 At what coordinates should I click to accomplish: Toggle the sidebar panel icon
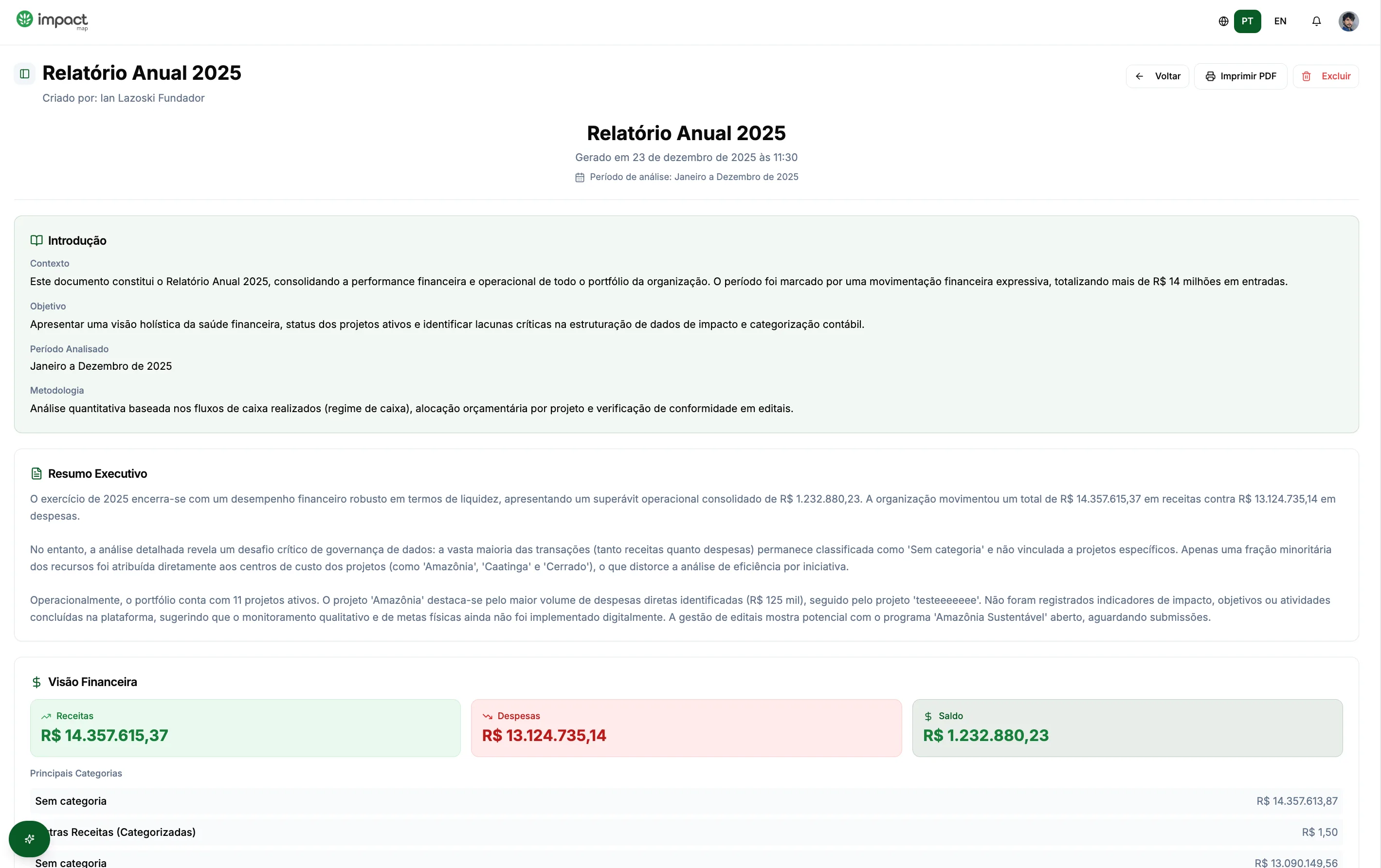coord(25,74)
